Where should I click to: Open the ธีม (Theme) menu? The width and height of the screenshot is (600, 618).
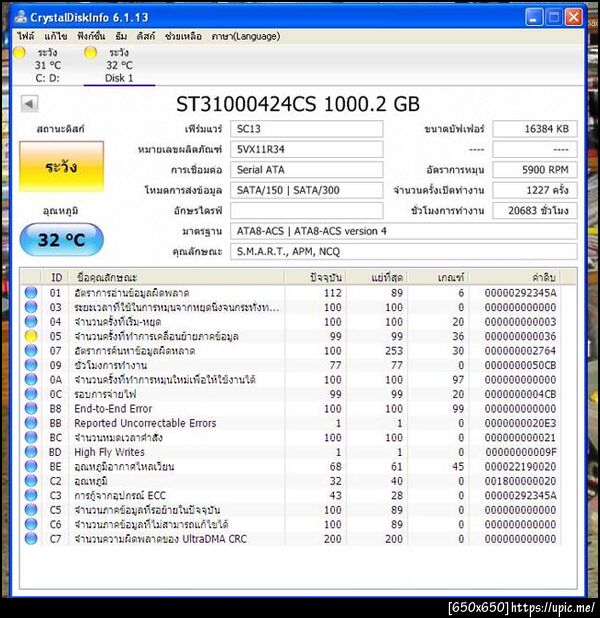tap(121, 36)
